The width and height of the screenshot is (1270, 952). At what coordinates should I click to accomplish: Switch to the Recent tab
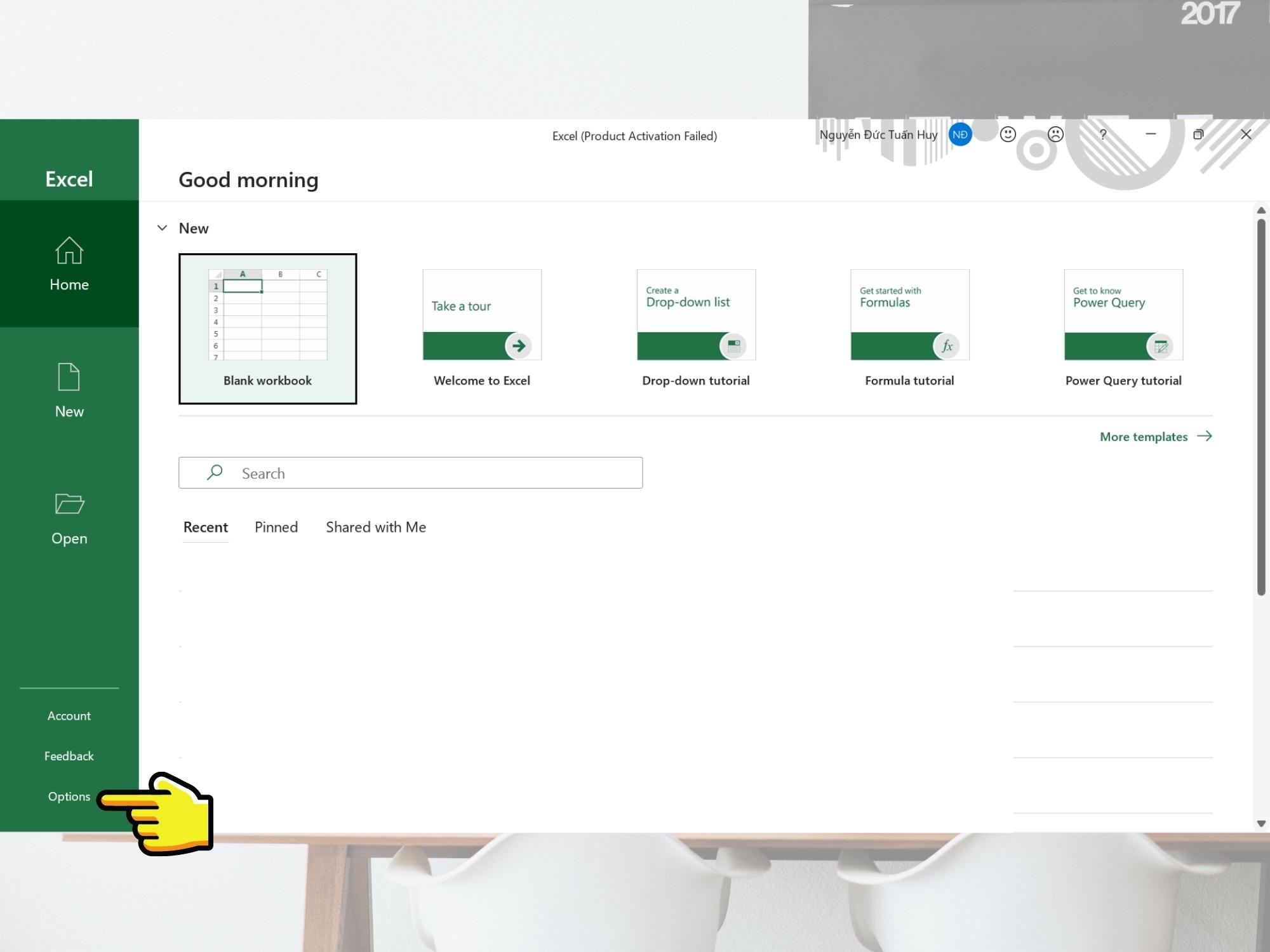pyautogui.click(x=206, y=527)
